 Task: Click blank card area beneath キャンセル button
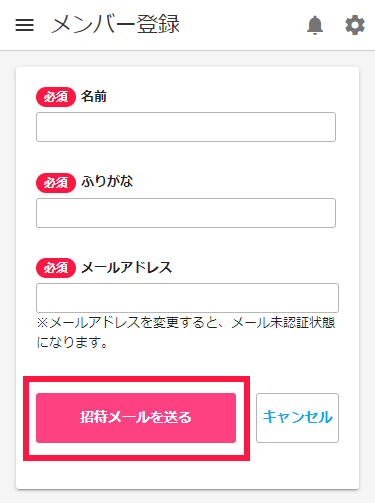click(297, 467)
